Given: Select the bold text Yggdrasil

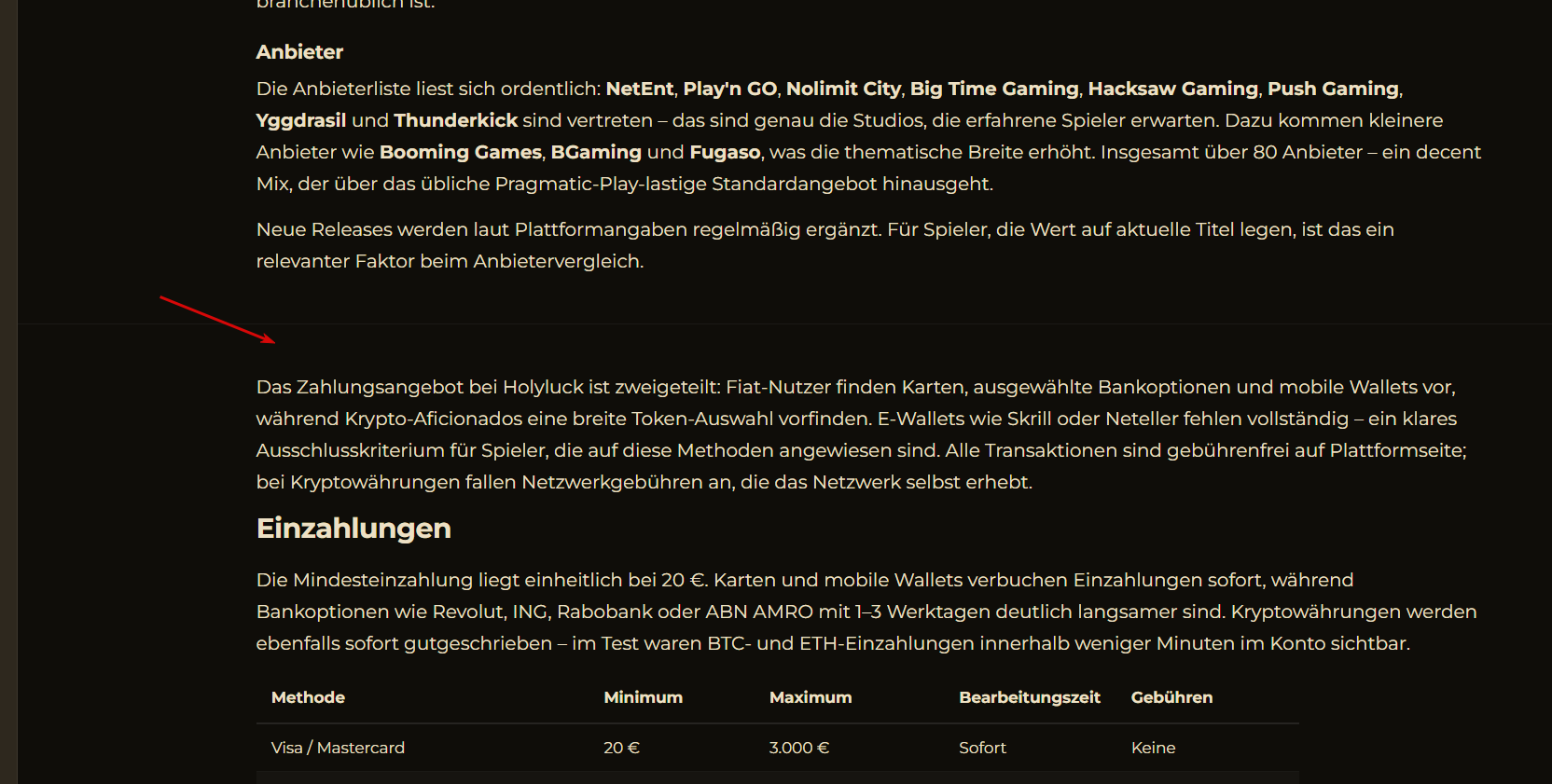Looking at the screenshot, I should click(301, 120).
